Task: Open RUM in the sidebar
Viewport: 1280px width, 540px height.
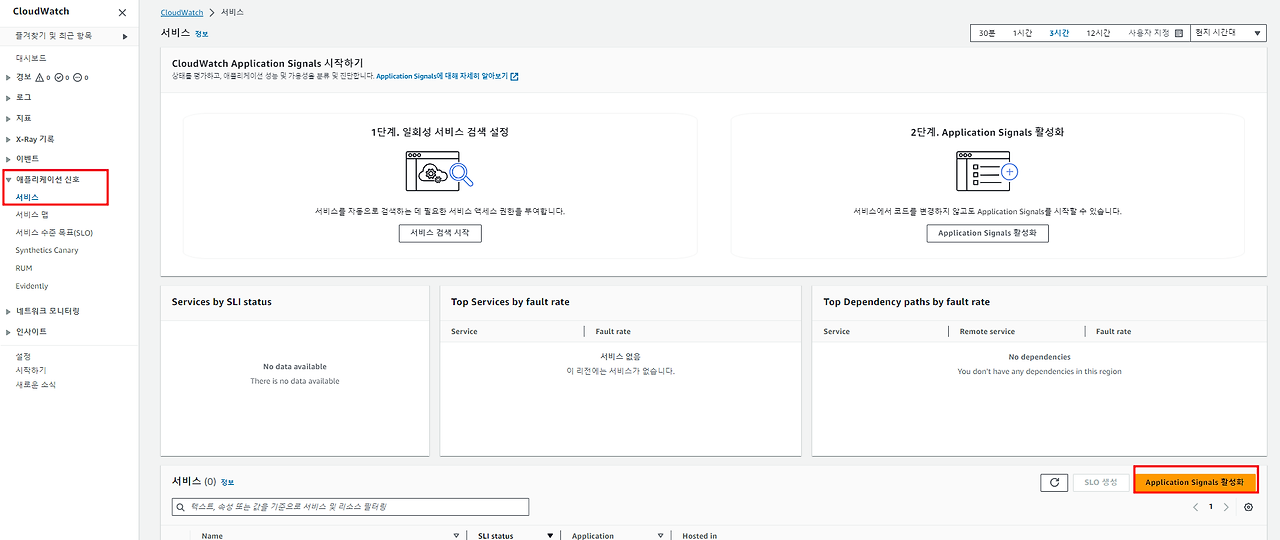Action: 24,268
